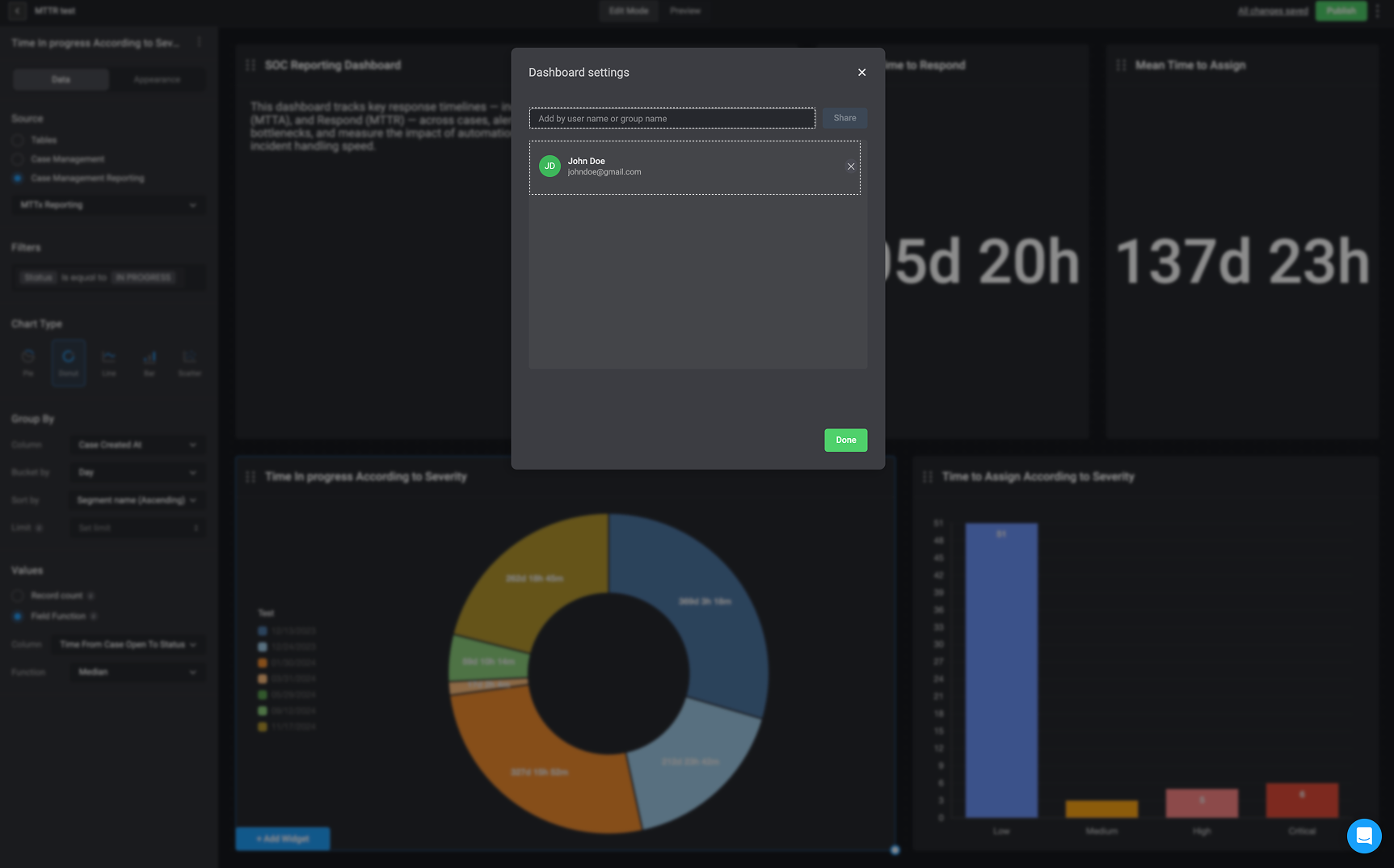
Task: Focus the user or group name field
Action: click(x=672, y=119)
